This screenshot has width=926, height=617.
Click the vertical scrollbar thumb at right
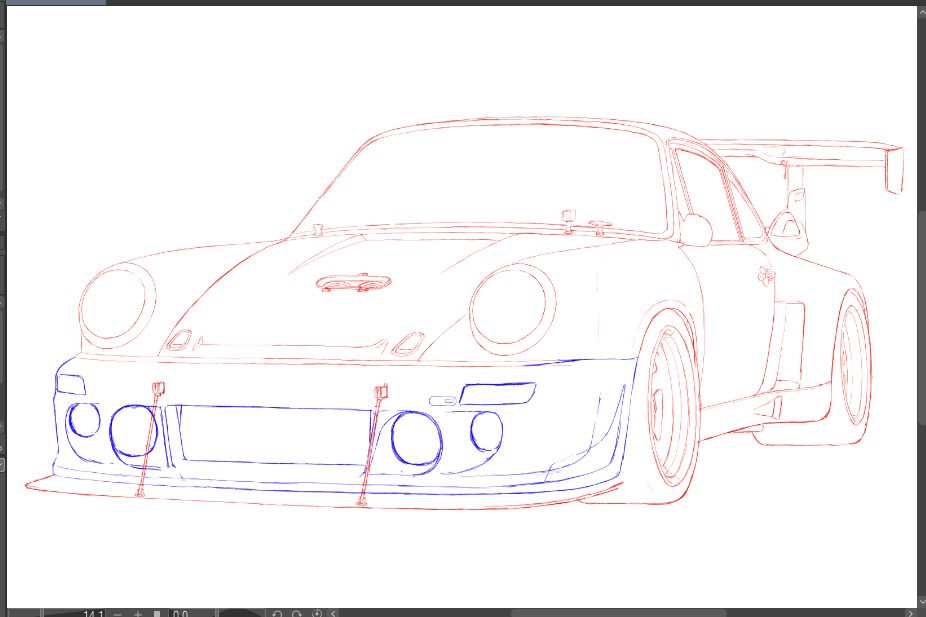coord(922,316)
